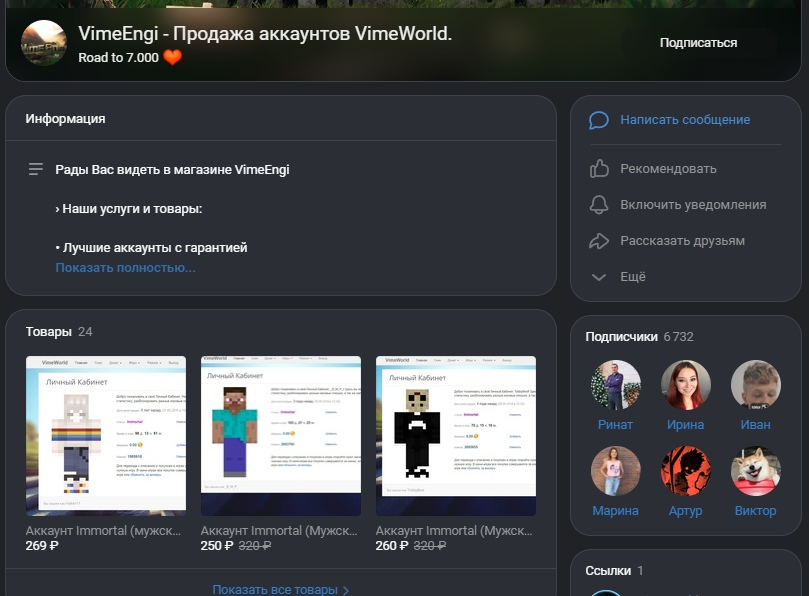The image size is (809, 596).
Task: Click the VimeEngi group avatar
Action: pyautogui.click(x=44, y=43)
